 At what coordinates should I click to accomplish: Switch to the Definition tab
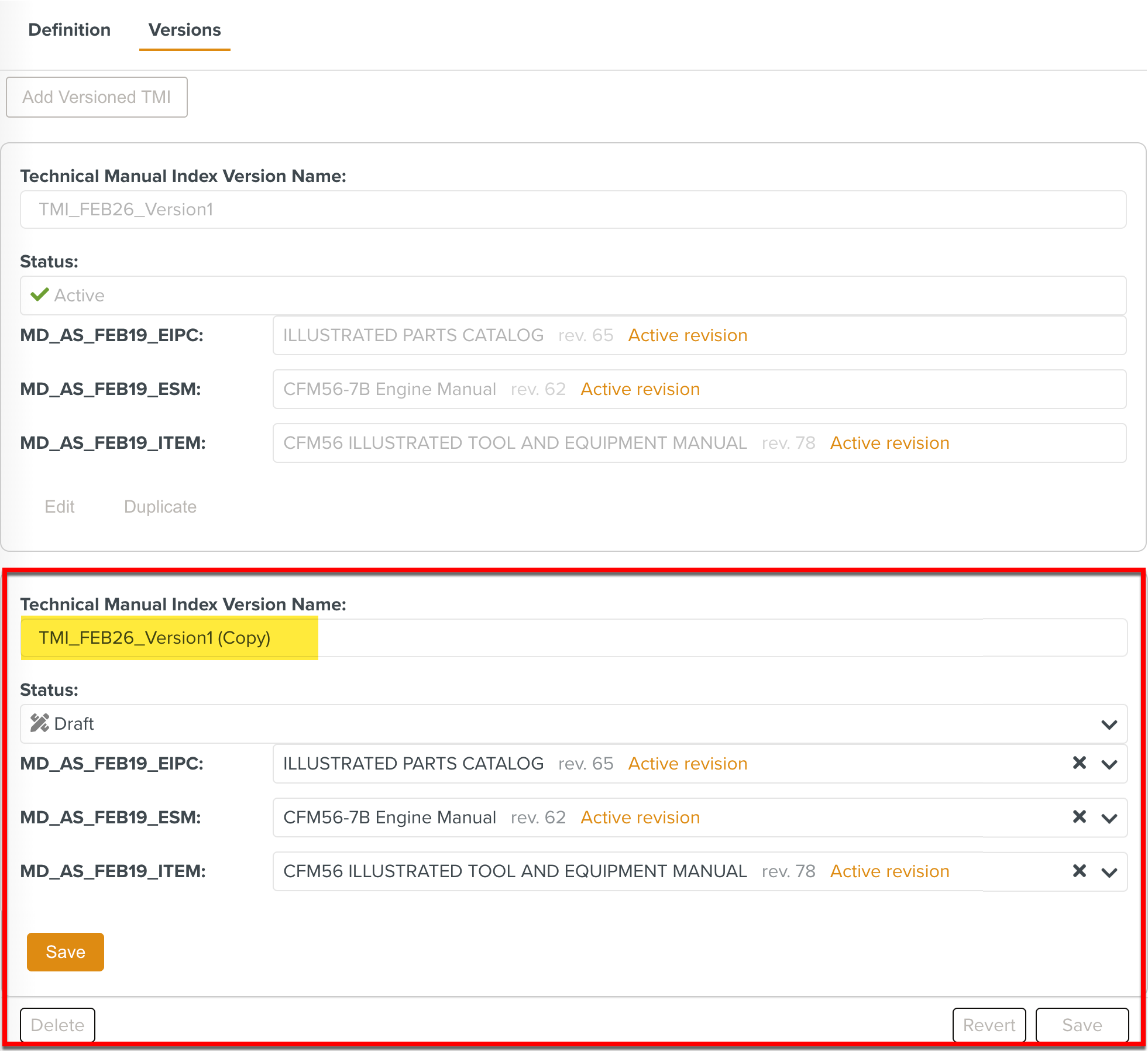tap(69, 30)
